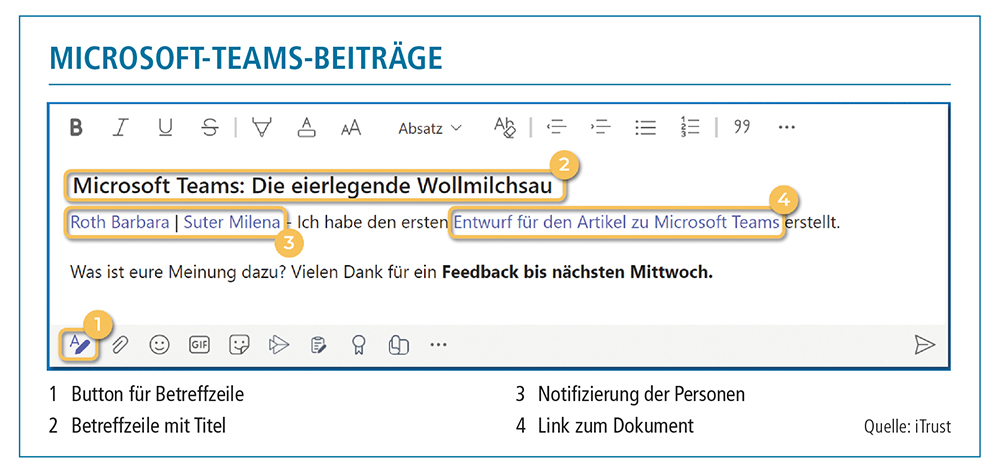1000x468 pixels.
Task: Toggle underline formatting
Action: tap(165, 128)
